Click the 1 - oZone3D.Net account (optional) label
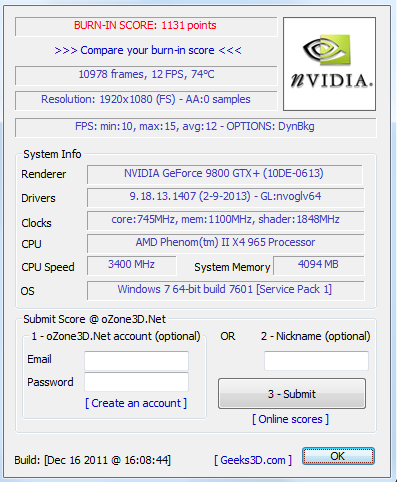The width and height of the screenshot is (397, 482). pos(116,336)
